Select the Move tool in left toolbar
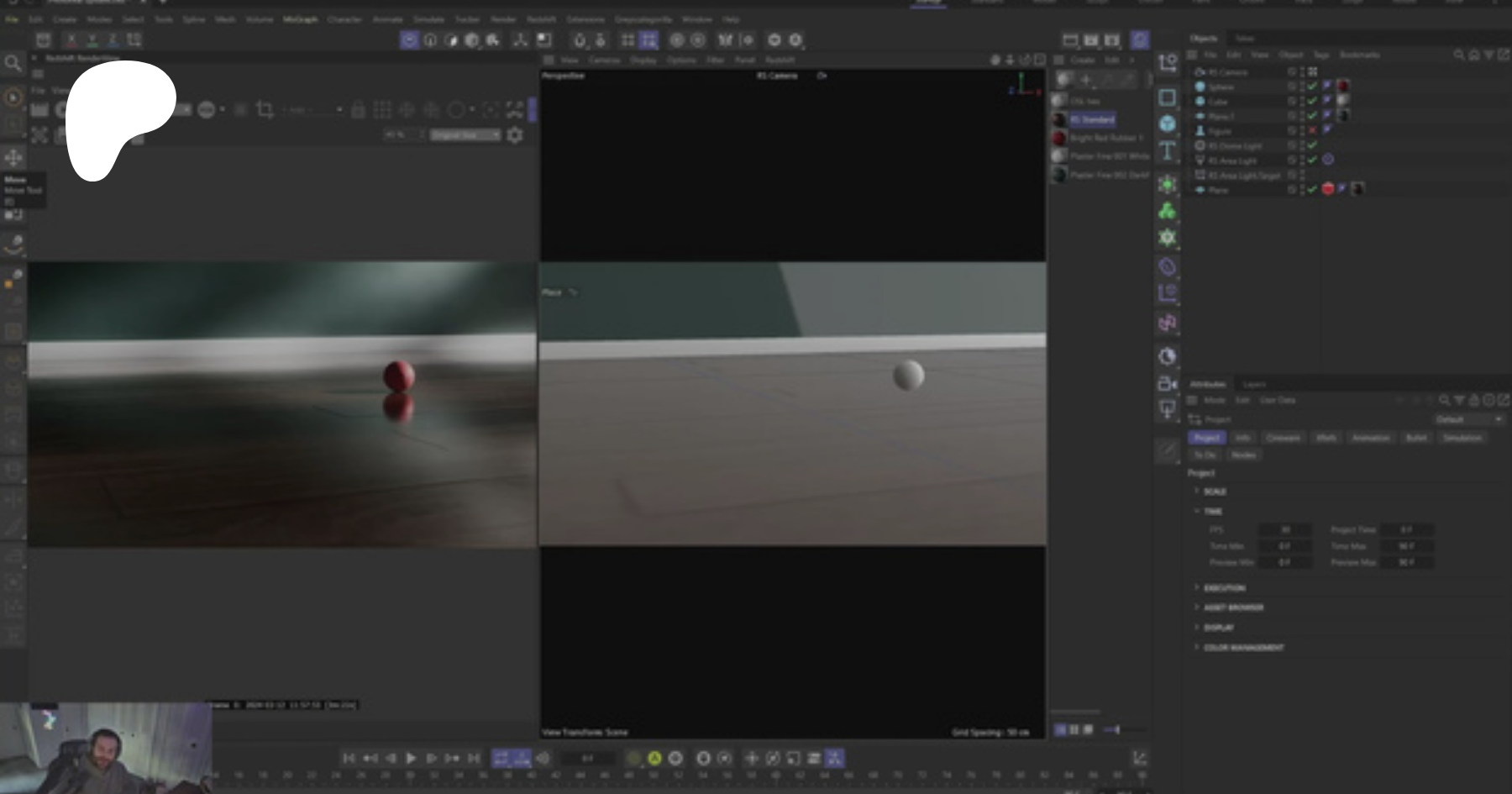 point(13,157)
